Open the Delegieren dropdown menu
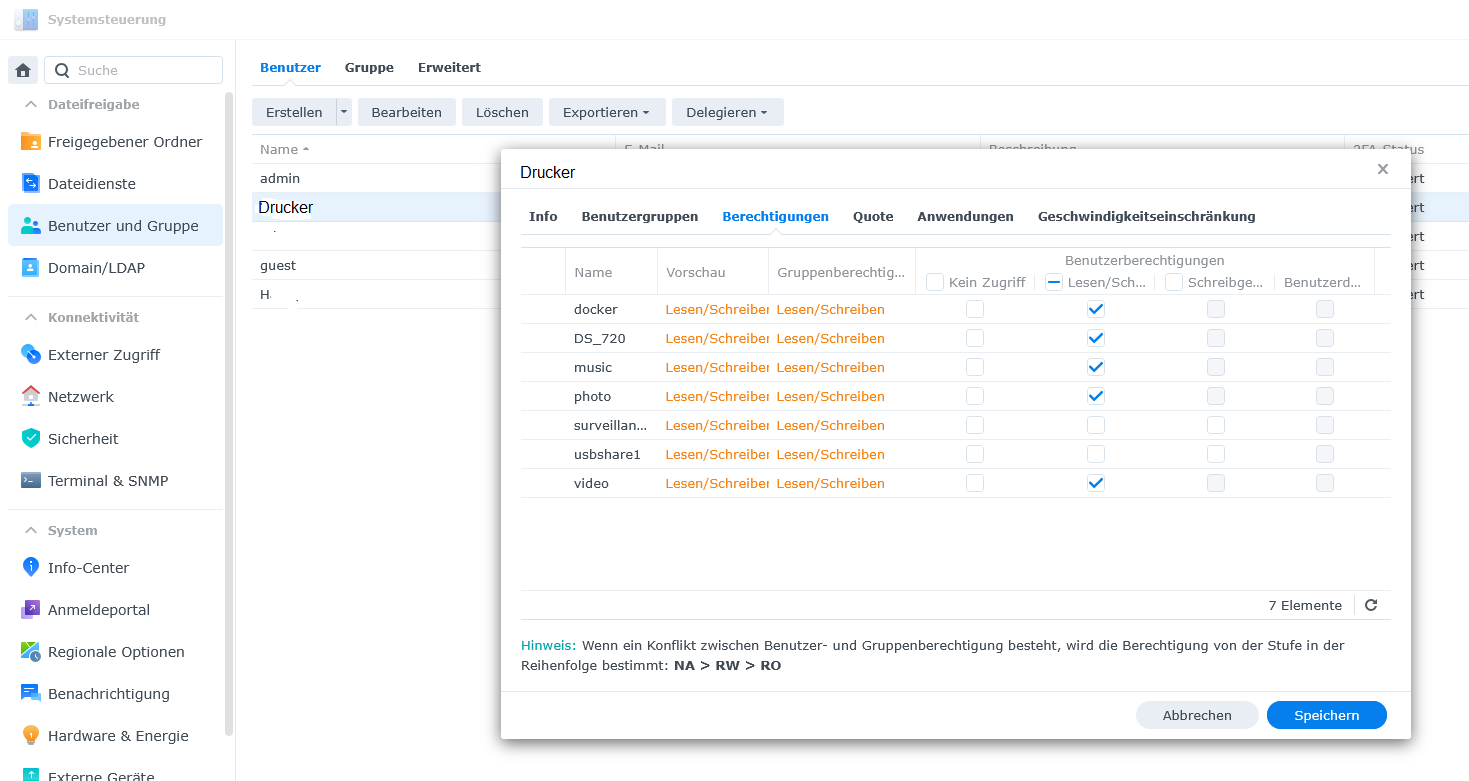This screenshot has width=1469, height=781. click(x=727, y=111)
